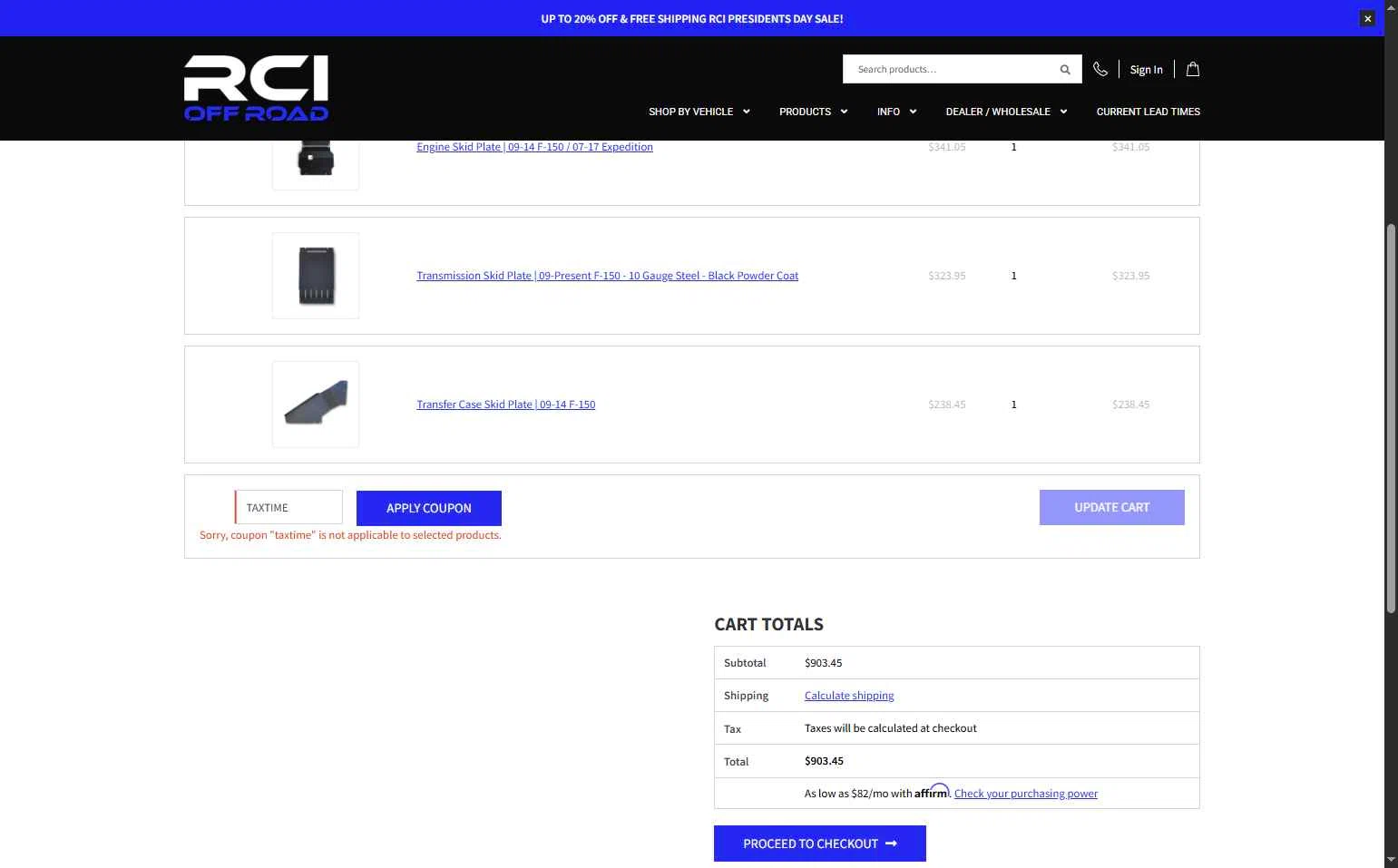The width and height of the screenshot is (1398, 868).
Task: Expand the Products menu chevron
Action: click(844, 112)
